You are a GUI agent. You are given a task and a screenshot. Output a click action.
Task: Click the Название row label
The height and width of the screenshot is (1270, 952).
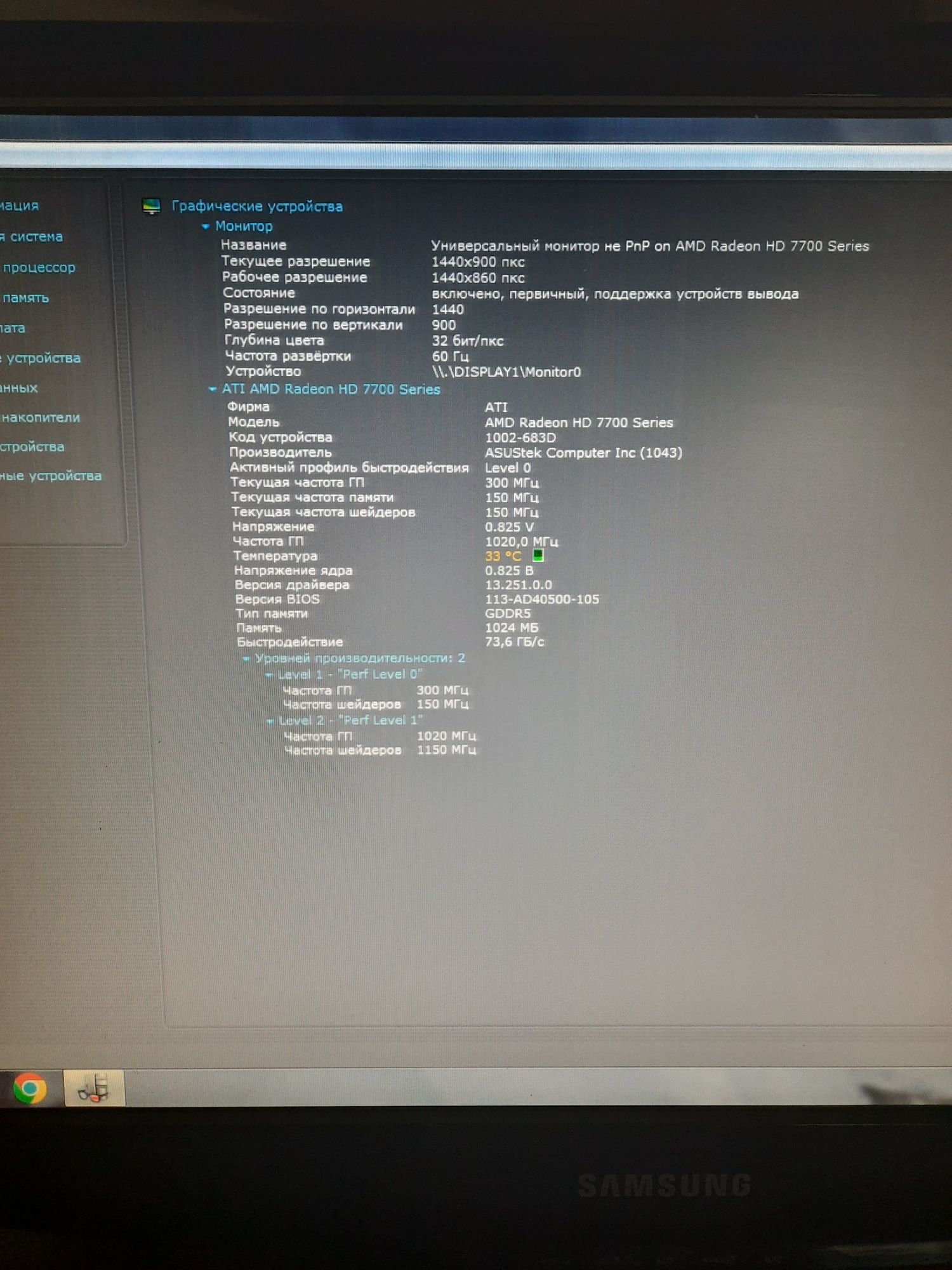[x=254, y=245]
